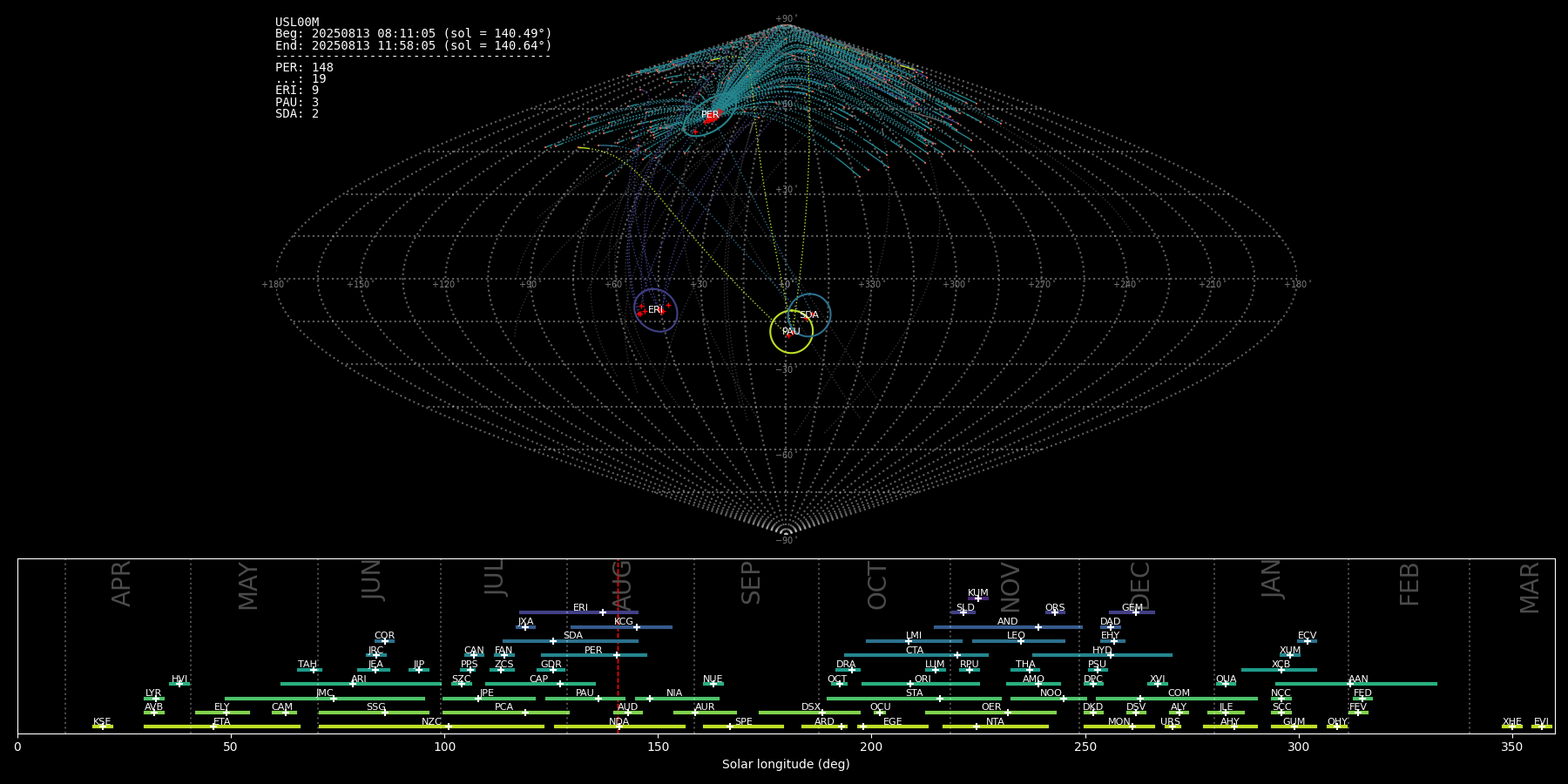
Task: Click the peak marker on the ORI bar
Action: (x=910, y=684)
